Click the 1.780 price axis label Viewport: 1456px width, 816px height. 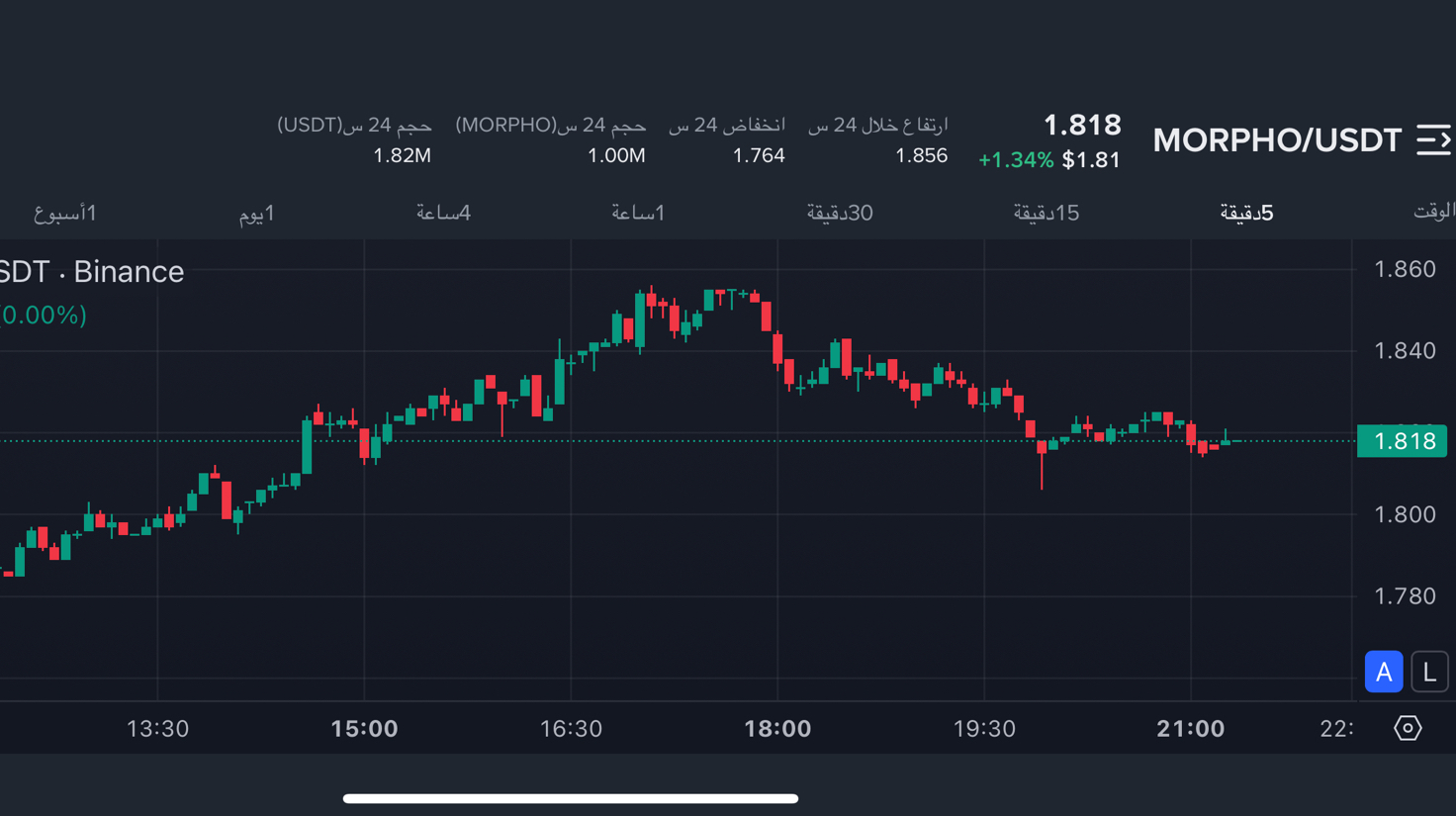1405,596
